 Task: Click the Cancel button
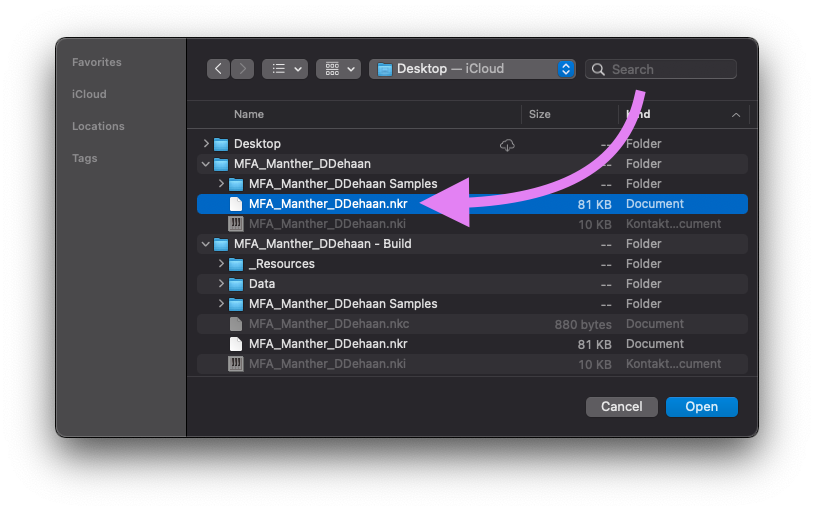point(621,407)
